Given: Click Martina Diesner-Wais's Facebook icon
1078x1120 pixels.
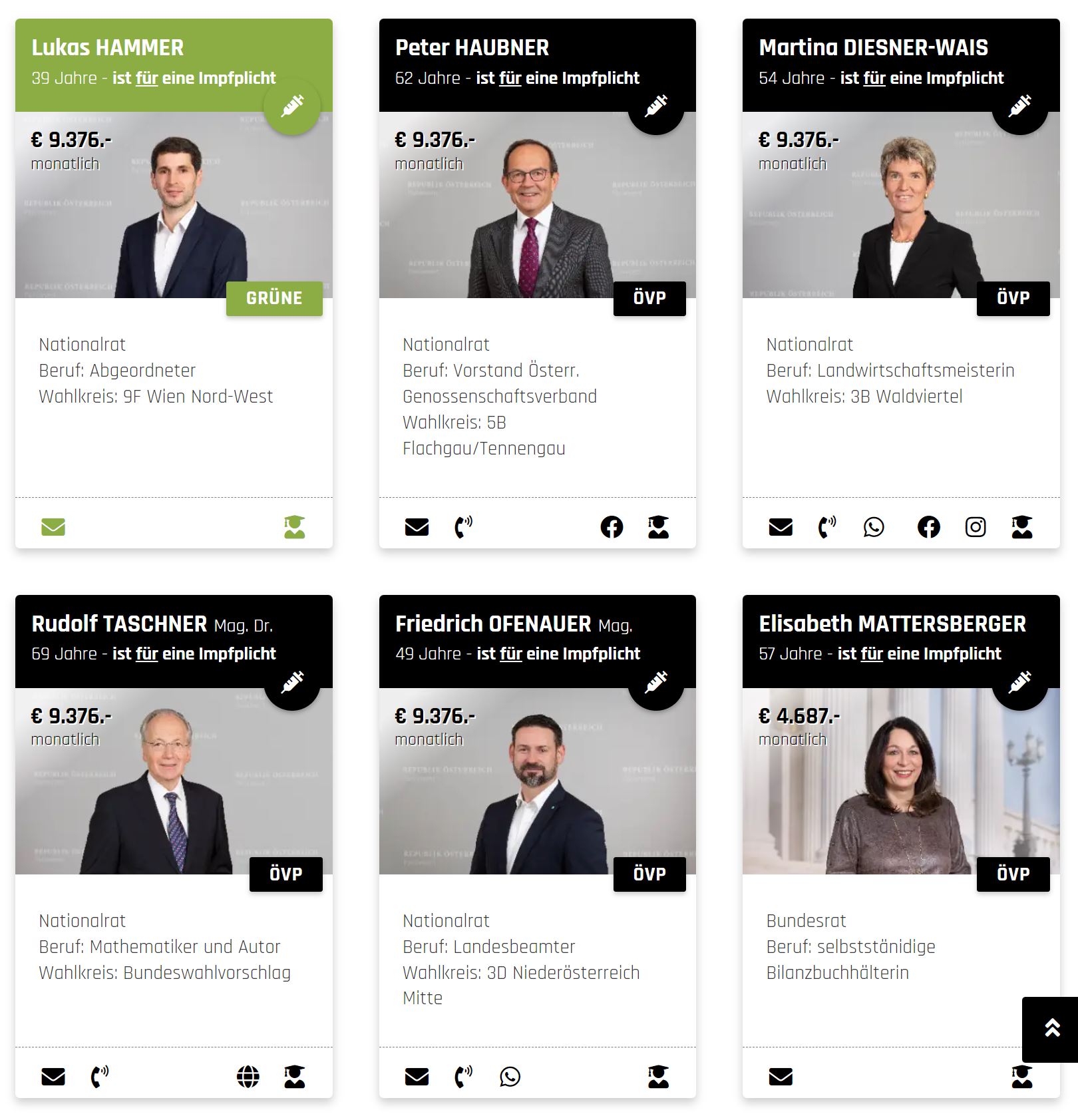Looking at the screenshot, I should (929, 527).
